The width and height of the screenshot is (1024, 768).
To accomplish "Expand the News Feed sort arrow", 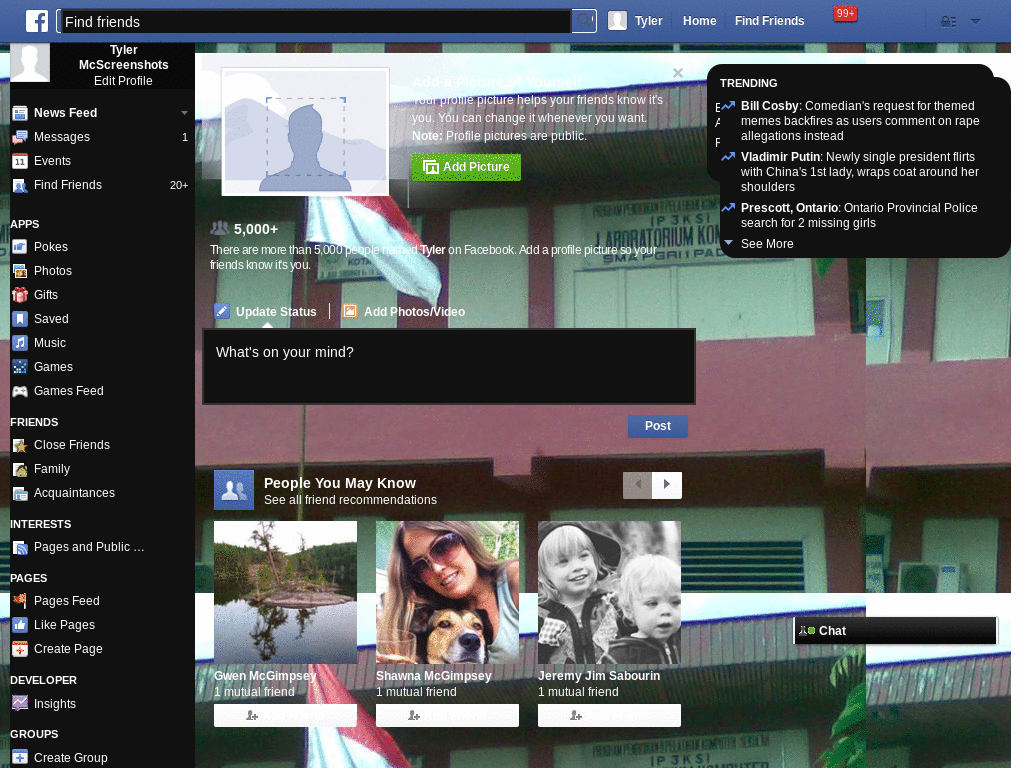I will coord(184,113).
